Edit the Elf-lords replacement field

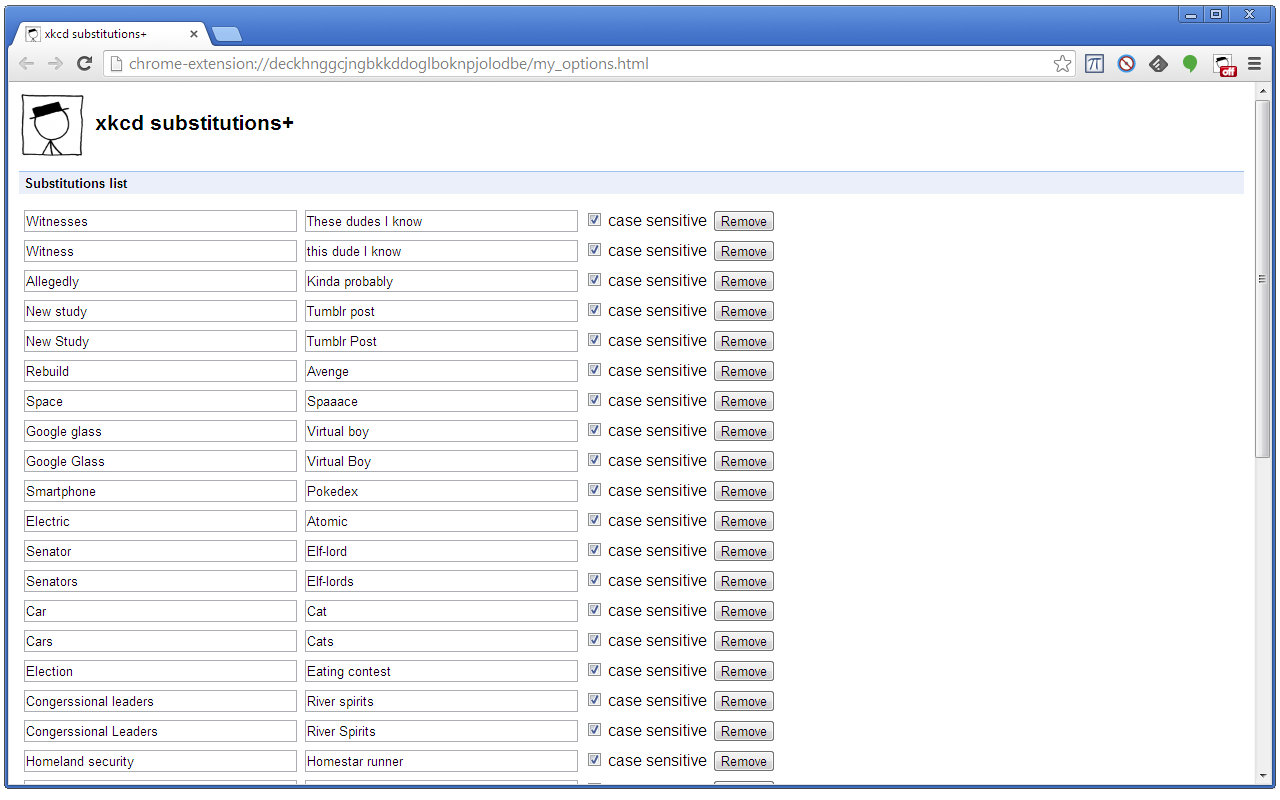point(441,581)
